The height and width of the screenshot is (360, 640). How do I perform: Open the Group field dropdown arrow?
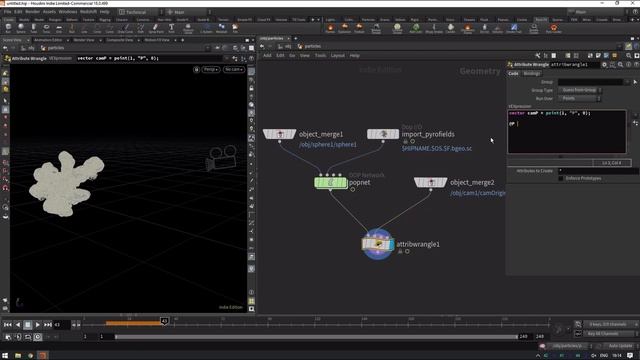coord(627,82)
